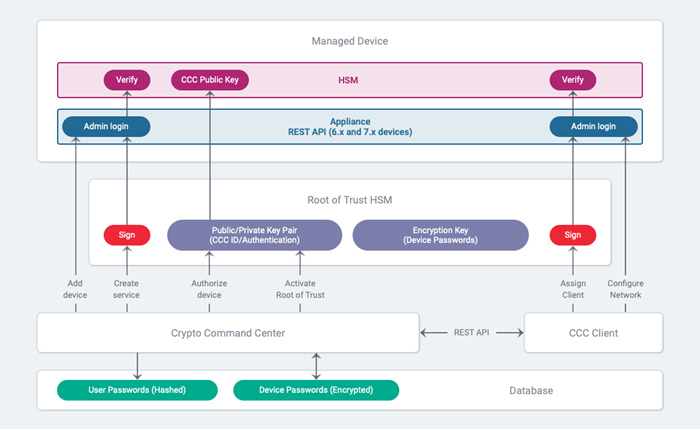The width and height of the screenshot is (700, 430).
Task: Open the CCC Client box
Action: tap(593, 333)
